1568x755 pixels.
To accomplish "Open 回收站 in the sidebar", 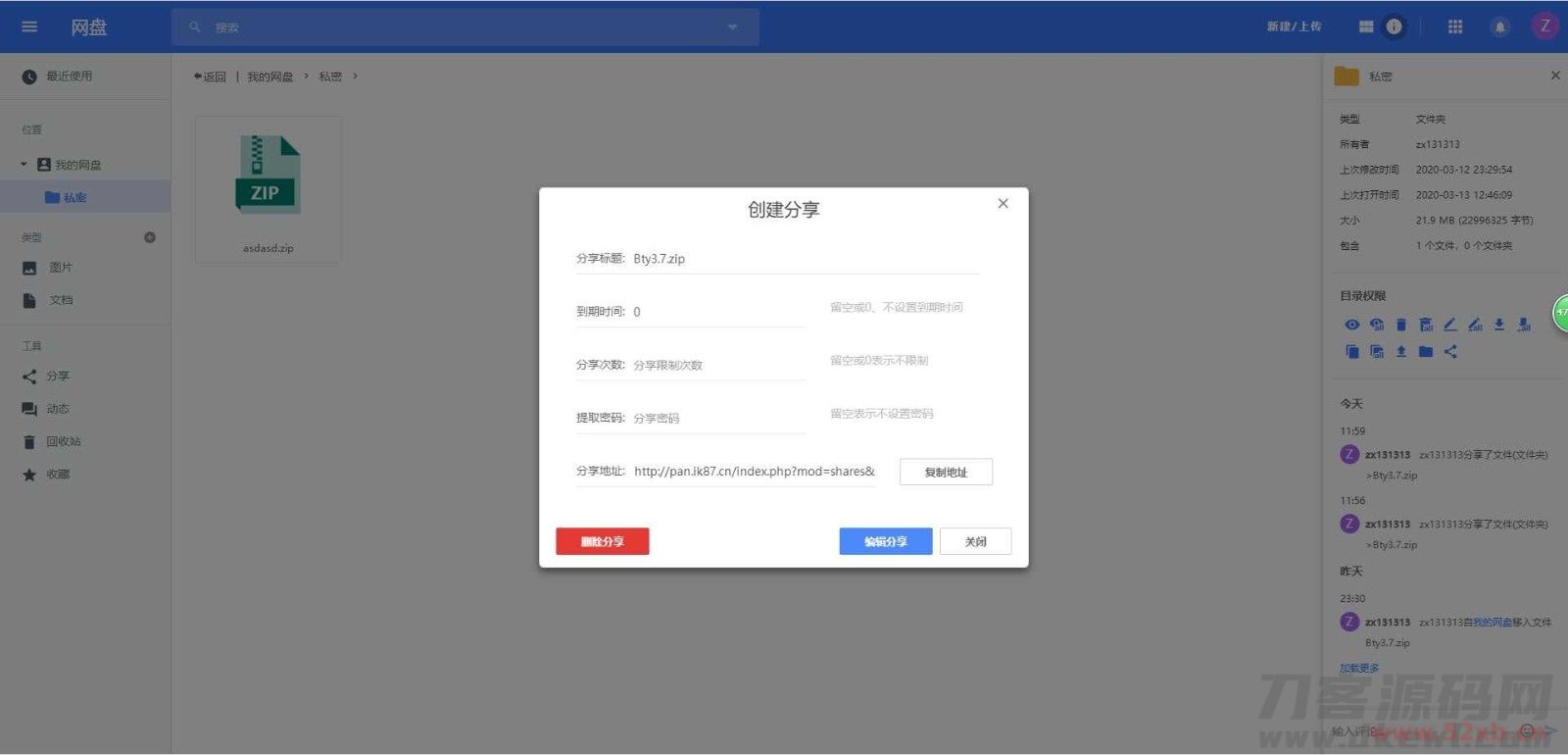I will (x=64, y=441).
